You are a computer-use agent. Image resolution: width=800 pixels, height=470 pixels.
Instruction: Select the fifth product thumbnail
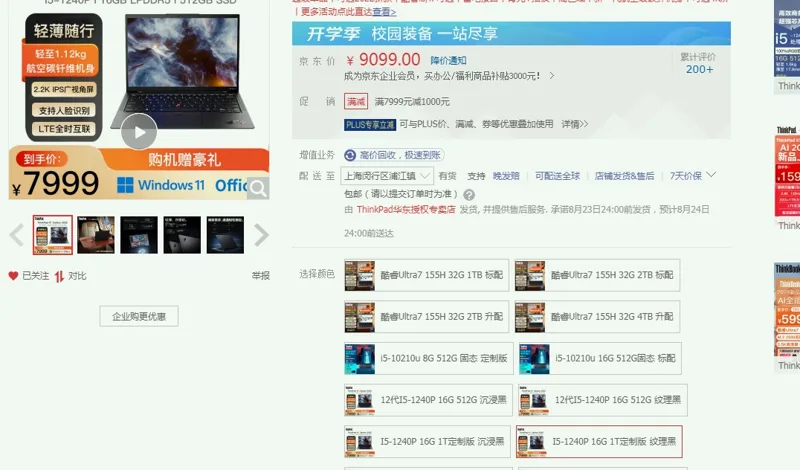click(x=225, y=235)
